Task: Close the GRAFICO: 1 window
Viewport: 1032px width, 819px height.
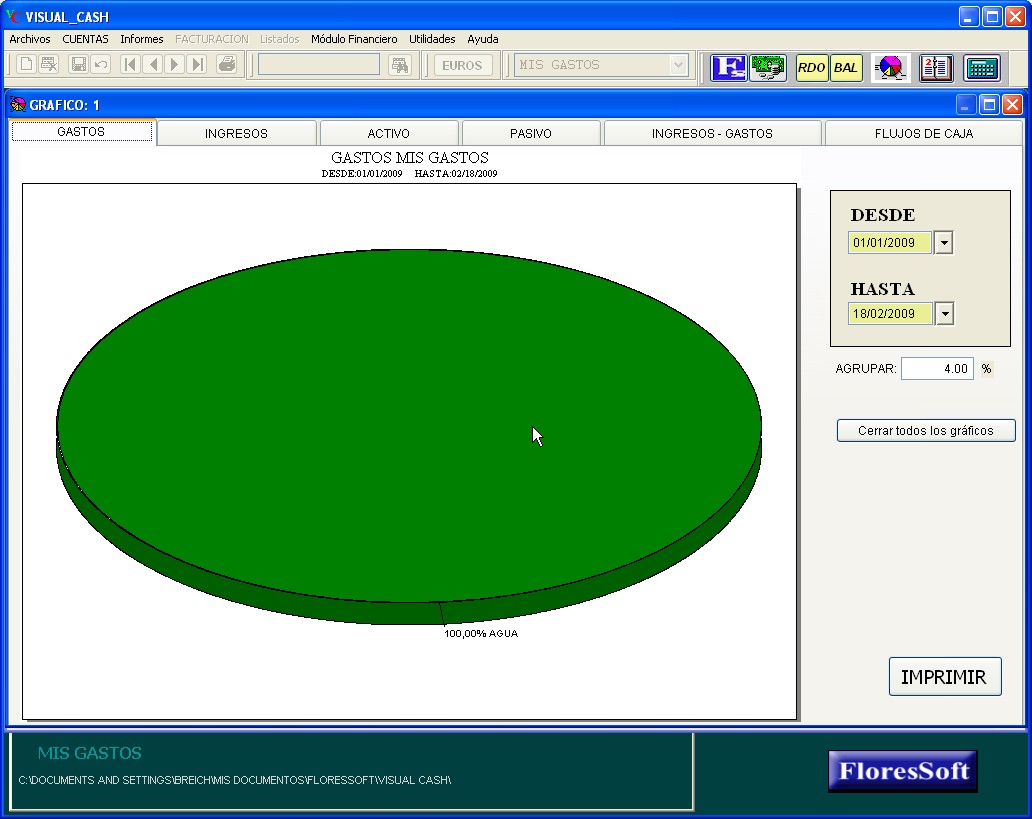Action: point(1012,105)
